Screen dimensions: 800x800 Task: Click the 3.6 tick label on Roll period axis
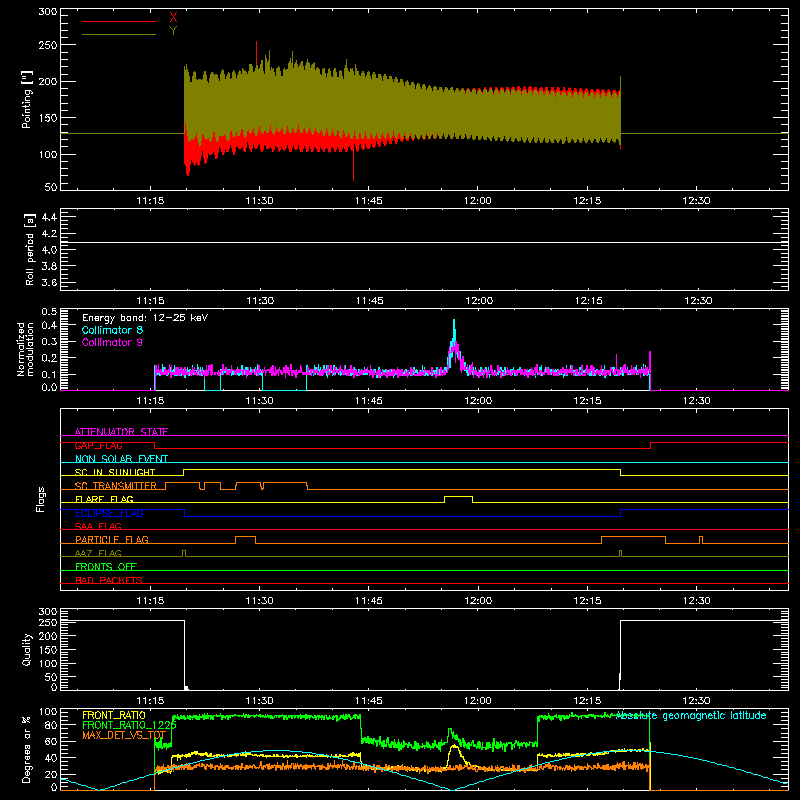click(x=49, y=282)
